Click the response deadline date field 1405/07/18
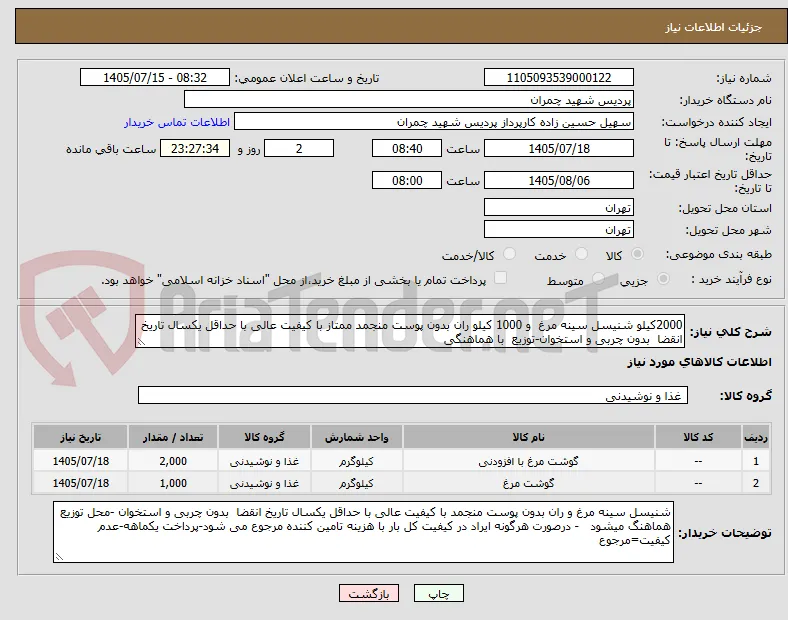The image size is (788, 620). click(559, 148)
